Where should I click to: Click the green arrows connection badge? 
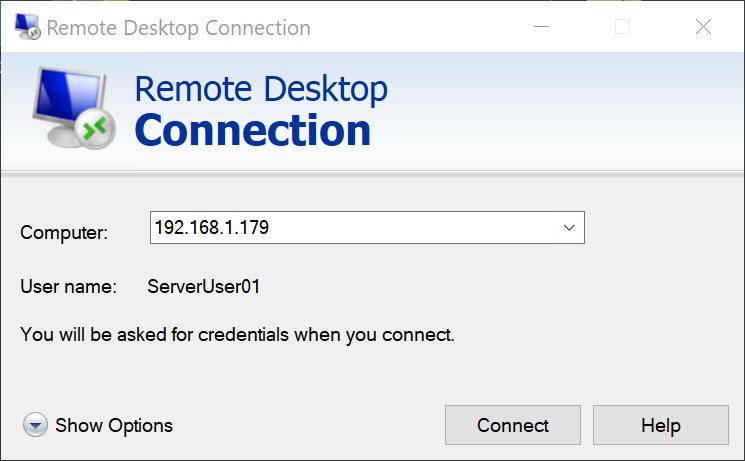[96, 127]
